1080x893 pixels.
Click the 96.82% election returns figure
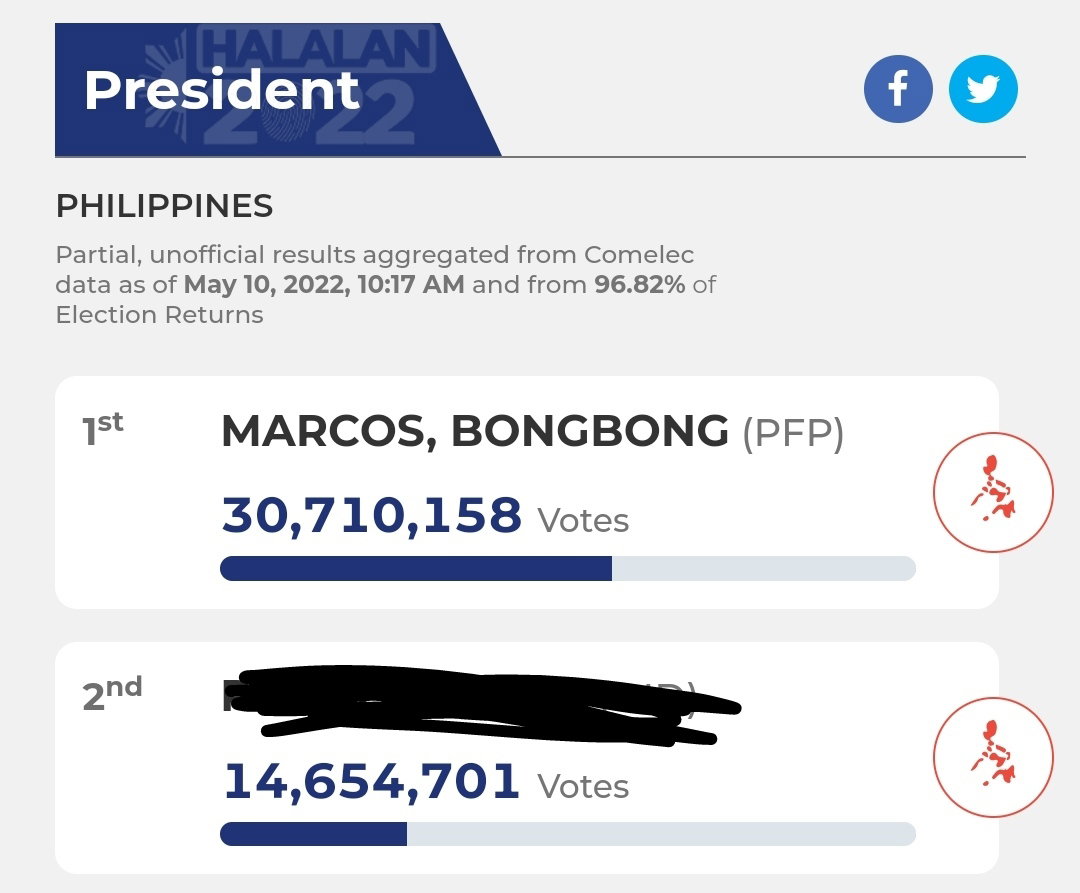tap(640, 284)
